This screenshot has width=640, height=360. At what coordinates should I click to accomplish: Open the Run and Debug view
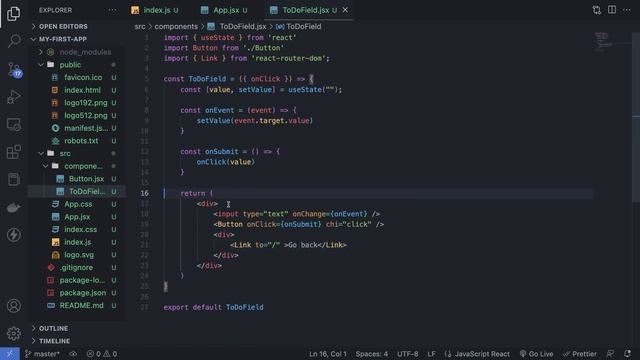tap(13, 97)
